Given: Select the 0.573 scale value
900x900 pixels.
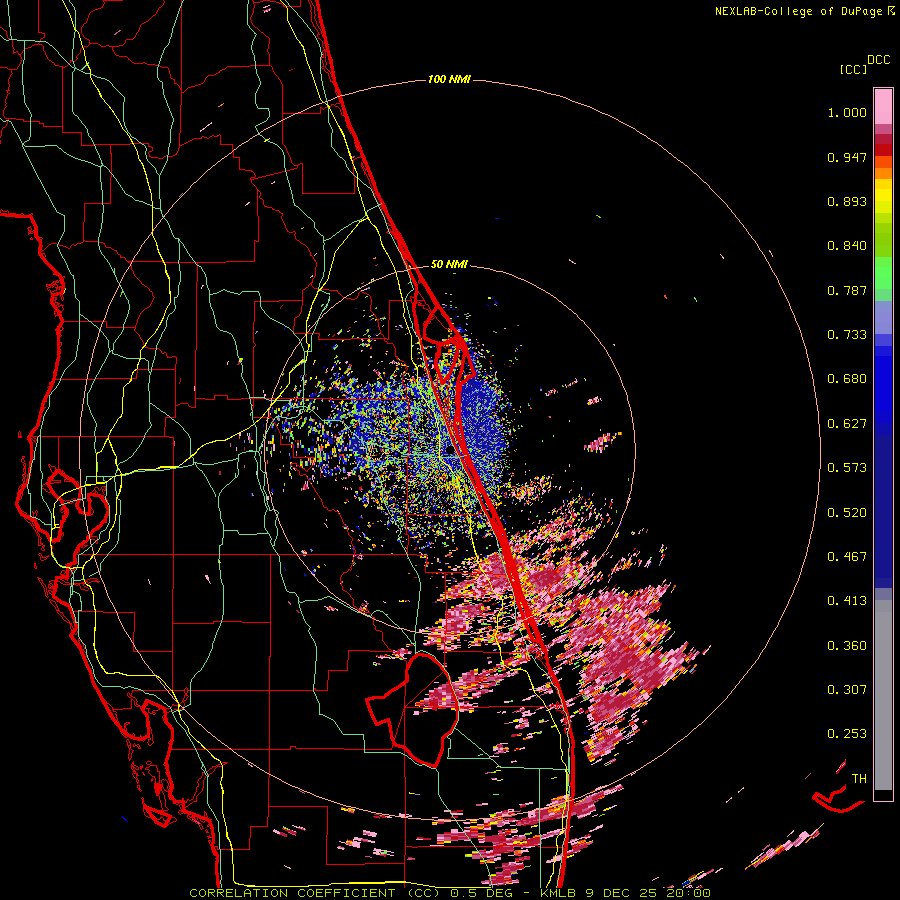Looking at the screenshot, I should point(847,468).
